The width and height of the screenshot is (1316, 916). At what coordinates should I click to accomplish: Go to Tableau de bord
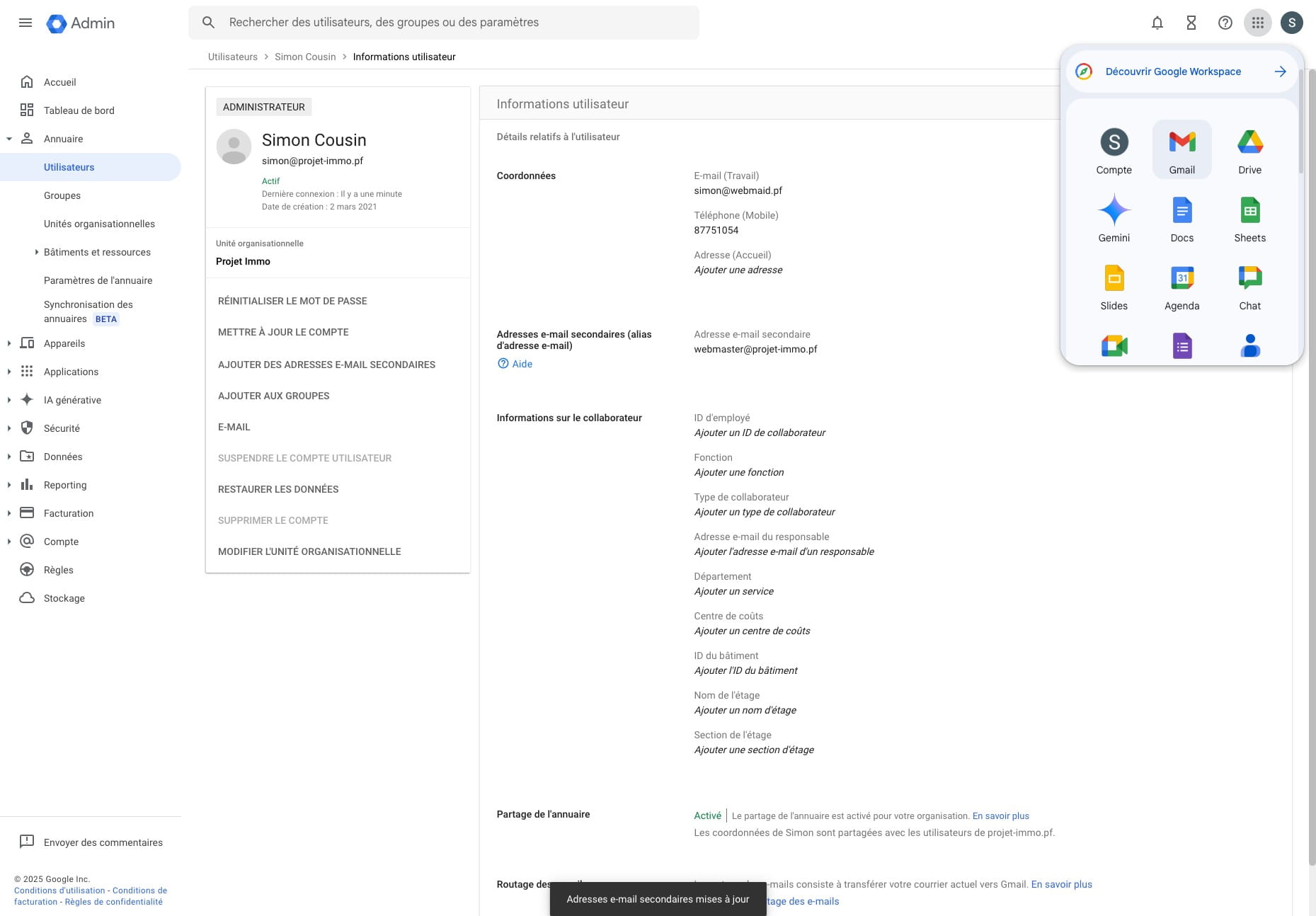click(78, 110)
